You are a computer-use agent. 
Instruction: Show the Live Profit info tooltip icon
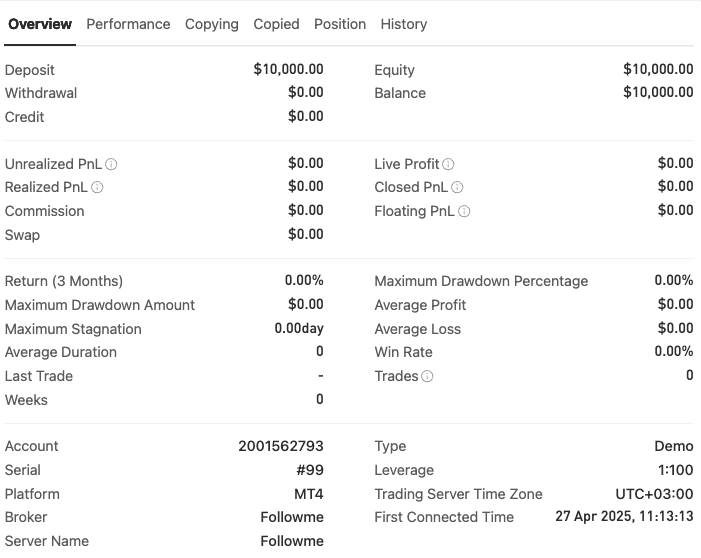coord(448,164)
